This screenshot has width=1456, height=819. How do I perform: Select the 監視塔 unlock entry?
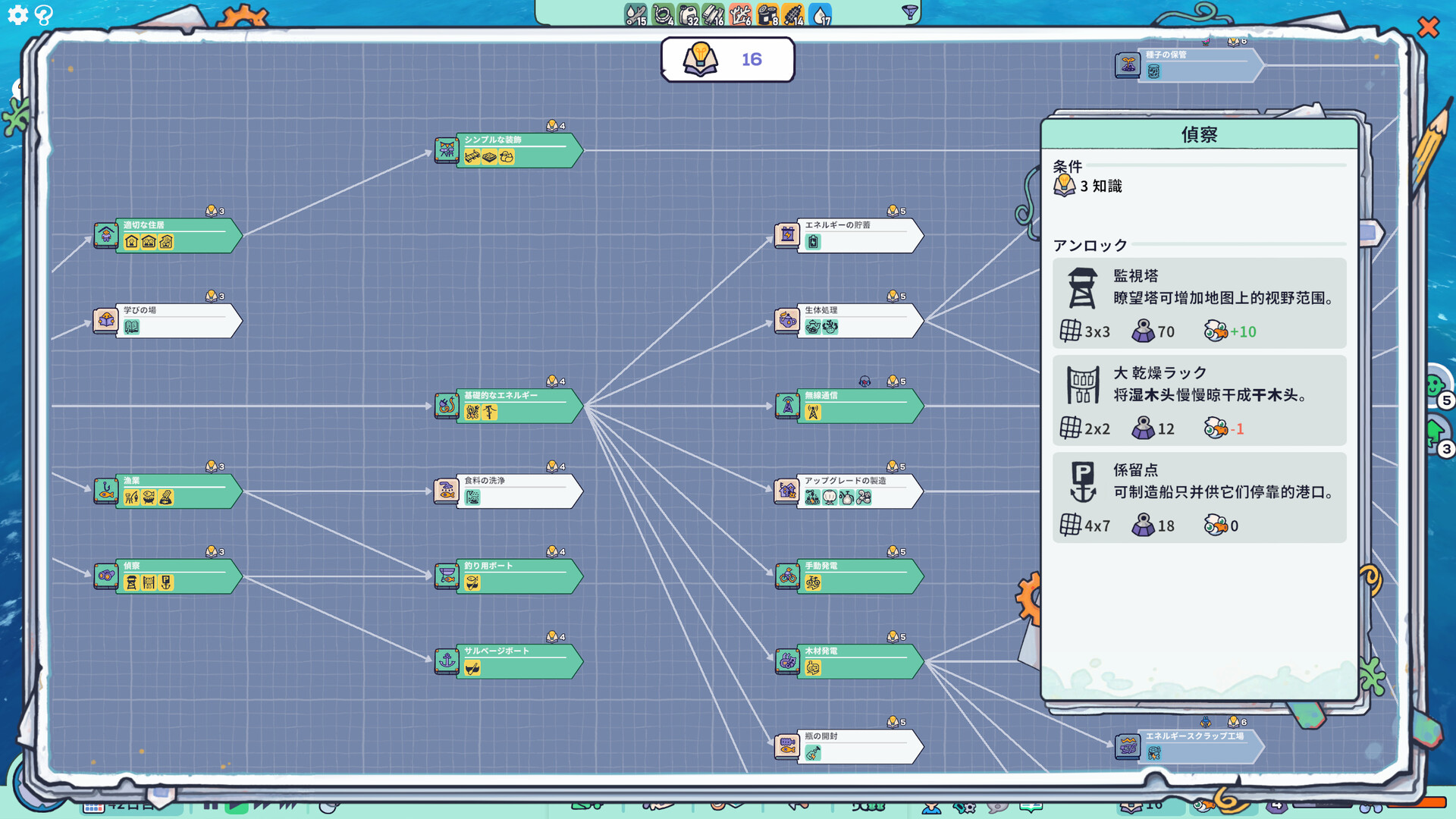pyautogui.click(x=1198, y=303)
